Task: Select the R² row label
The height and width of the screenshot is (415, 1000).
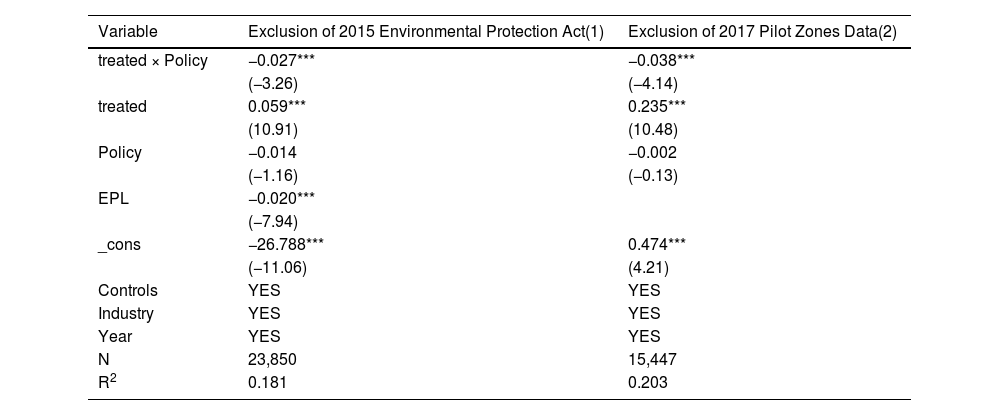Action: click(x=109, y=382)
